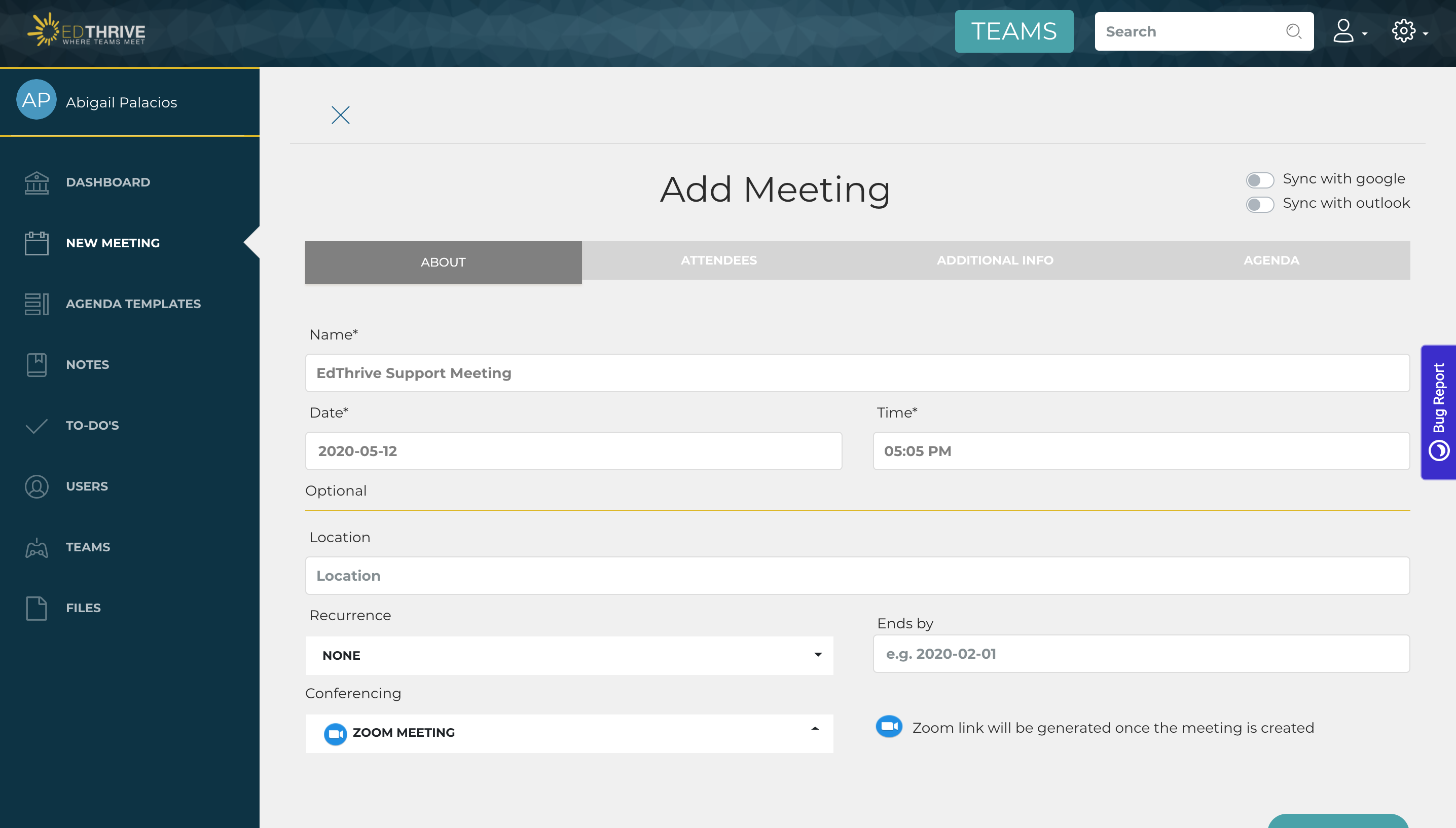
Task: Click the 'Sync with google' label text
Action: [1343, 179]
